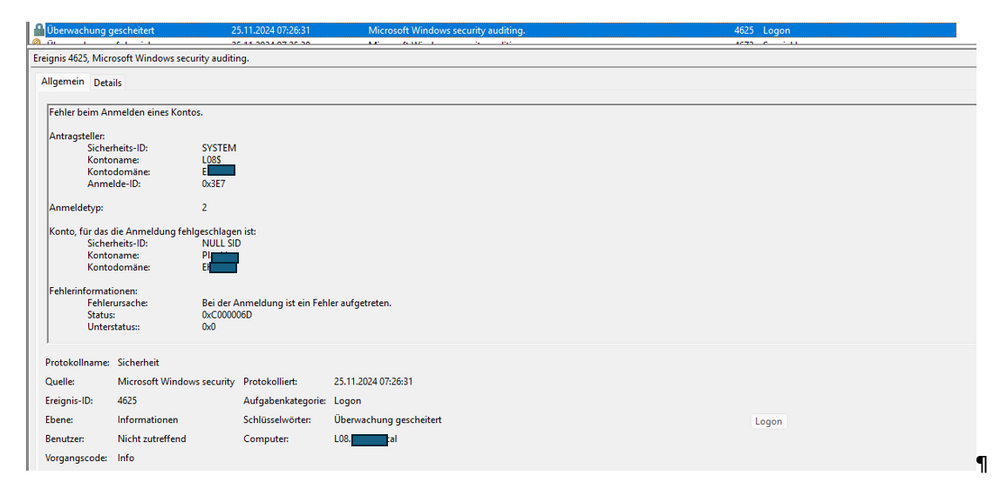Click the 'Ereignis 4625' header bar

pos(504,59)
